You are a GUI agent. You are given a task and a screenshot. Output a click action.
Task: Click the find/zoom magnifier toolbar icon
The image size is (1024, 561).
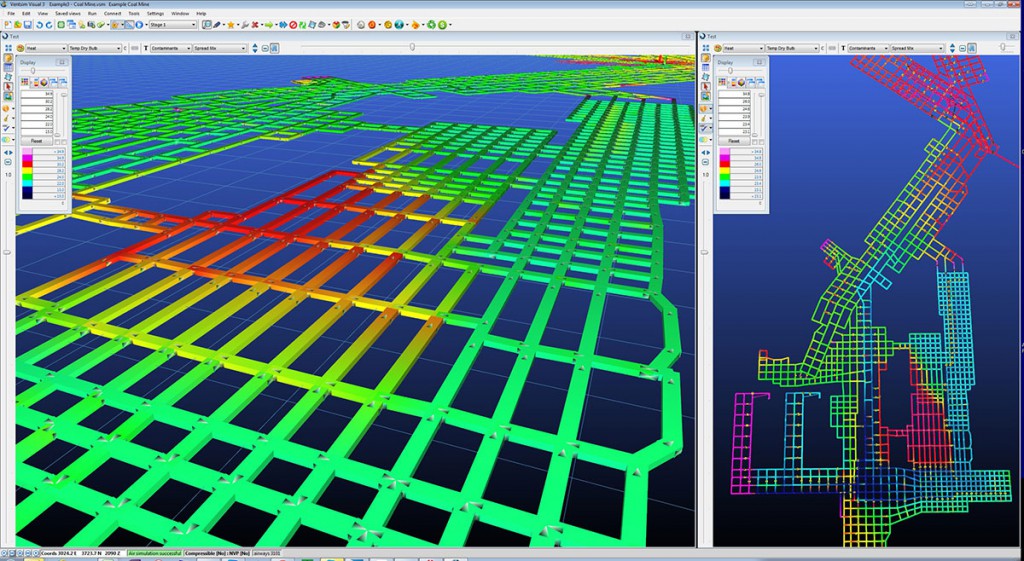point(207,25)
